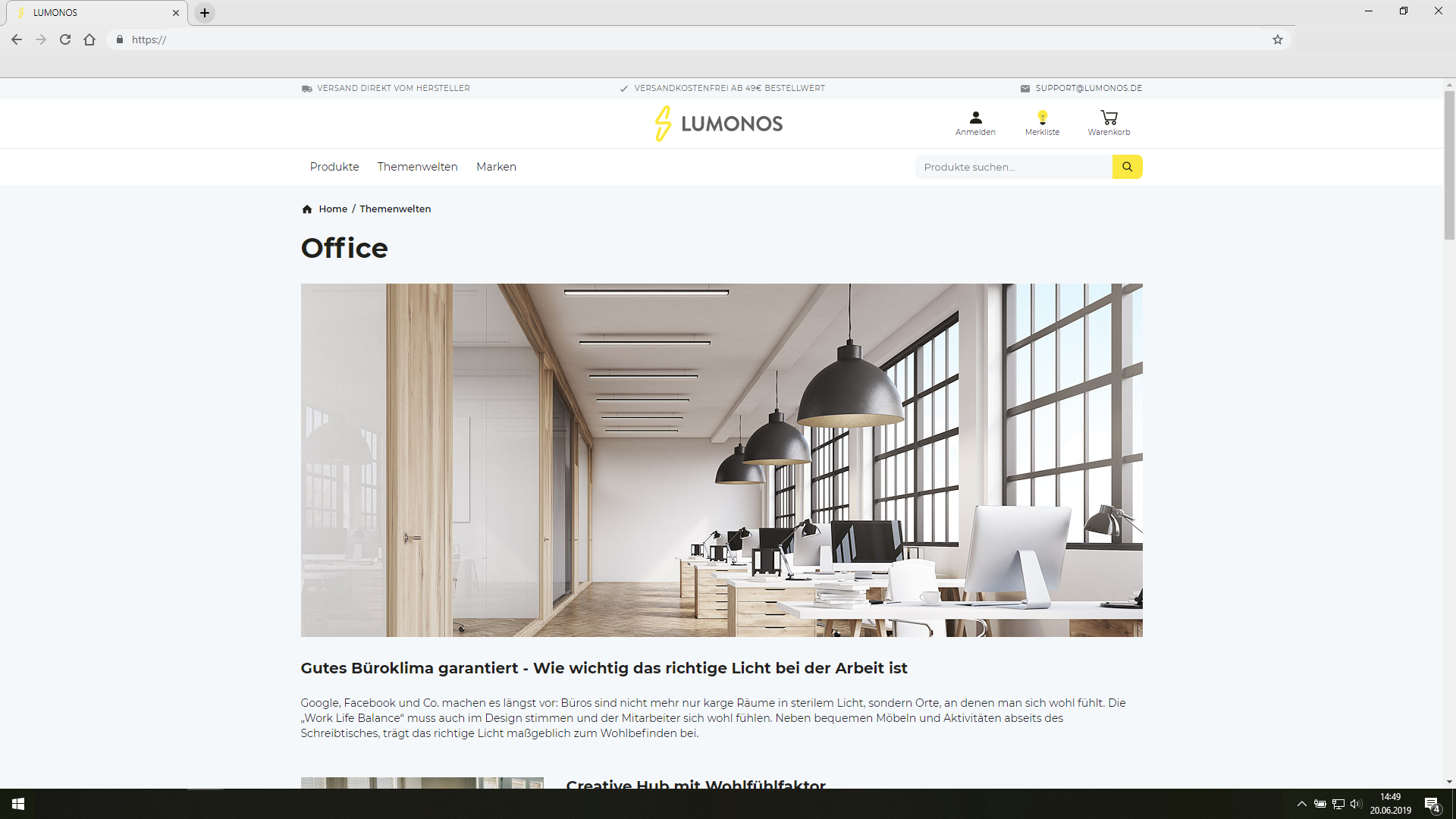This screenshot has width=1456, height=819.
Task: Click the Home breadcrumb link
Action: click(333, 209)
